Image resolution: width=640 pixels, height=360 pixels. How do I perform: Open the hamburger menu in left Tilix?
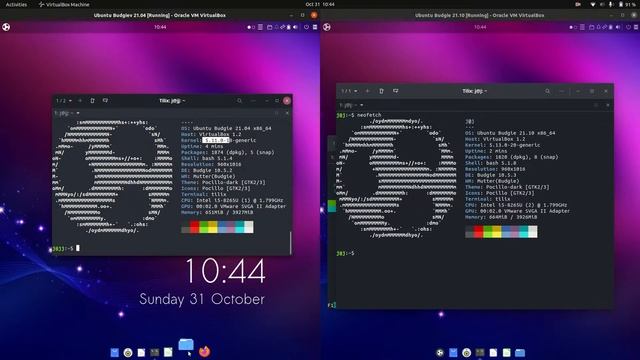coord(253,100)
